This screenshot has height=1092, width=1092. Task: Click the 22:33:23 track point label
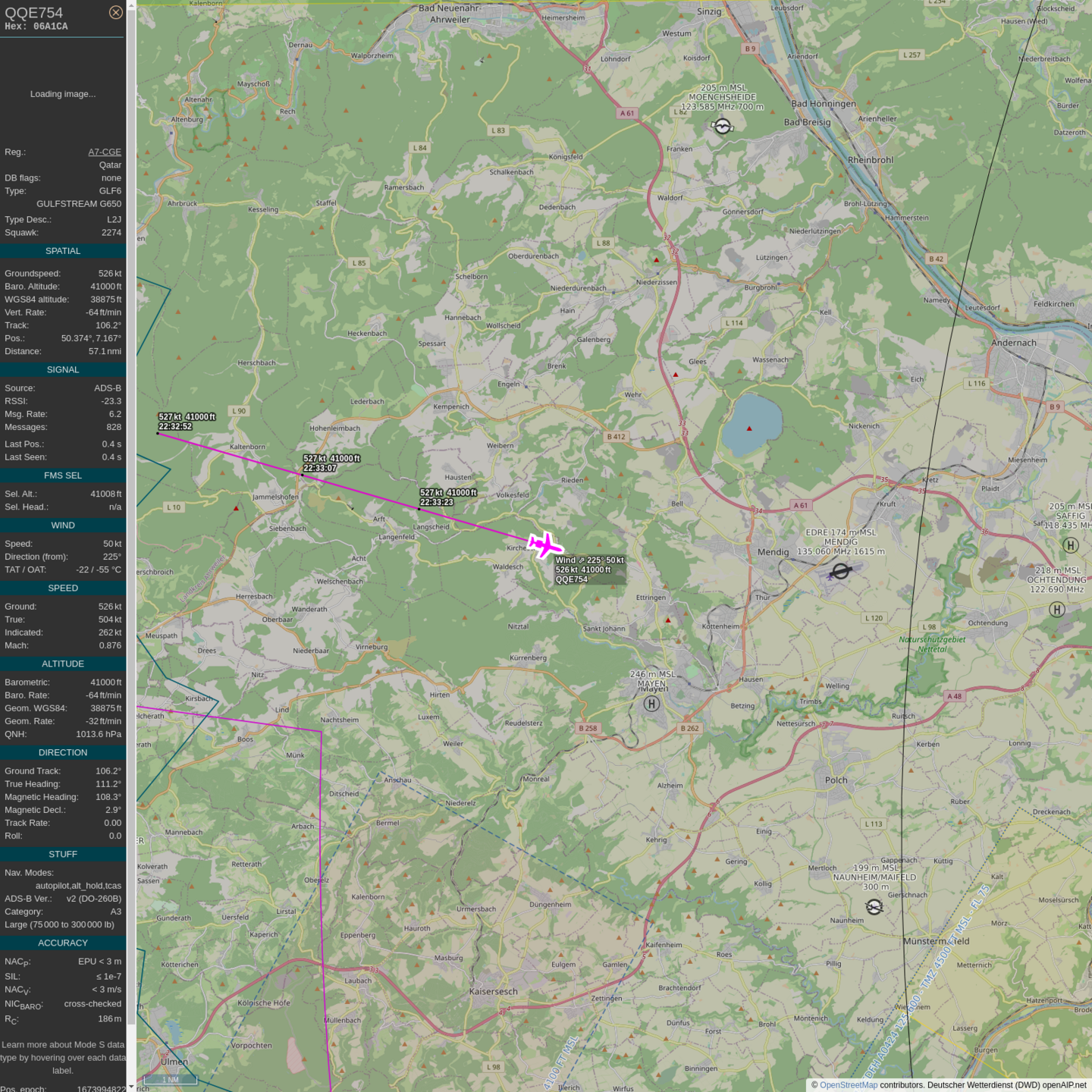pos(448,497)
